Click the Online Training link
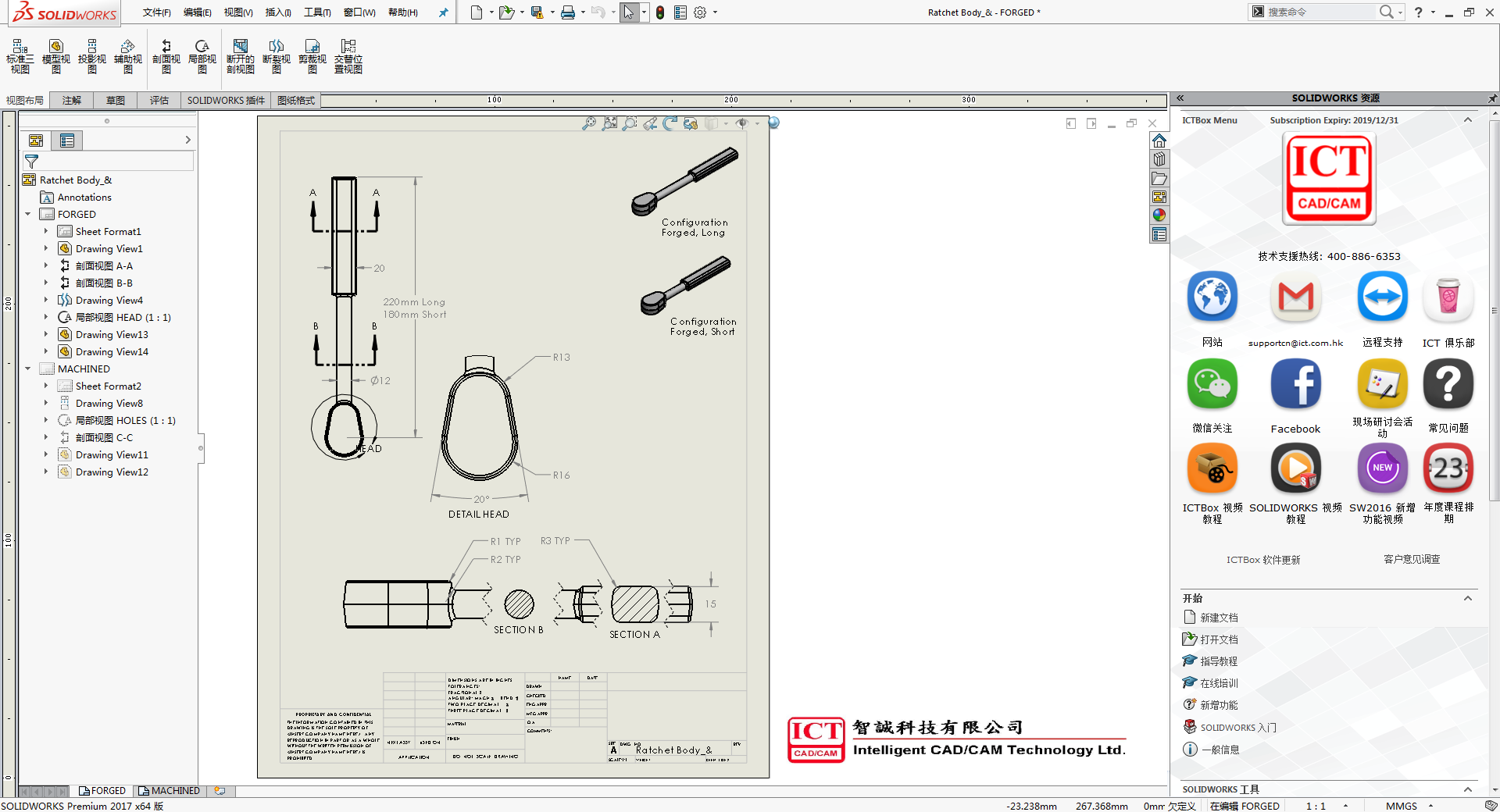The height and width of the screenshot is (812, 1500). coord(1219,683)
